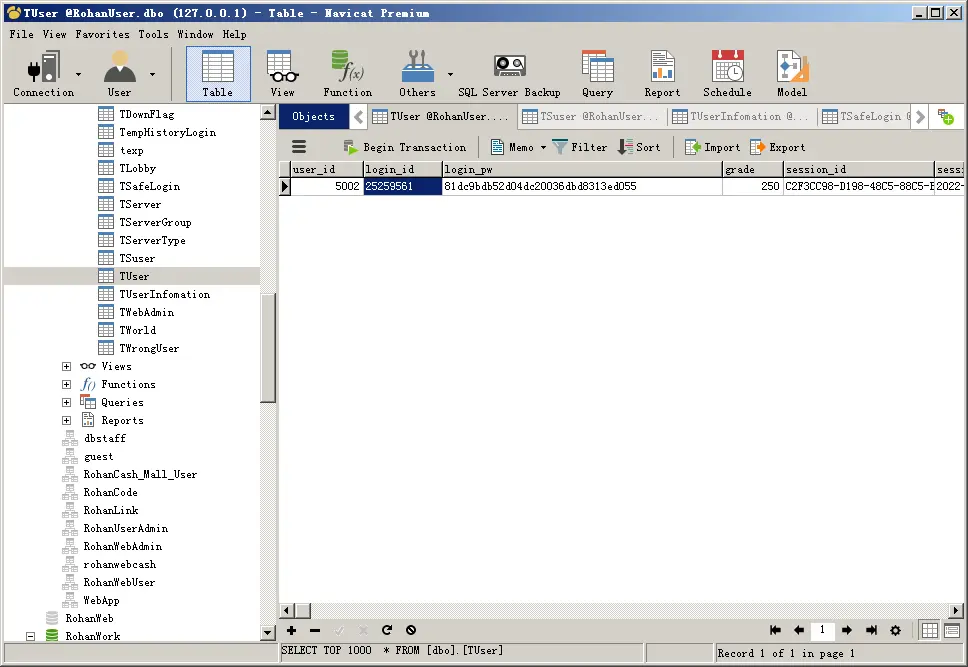The height and width of the screenshot is (667, 968).
Task: Open the Schedule tool
Action: tap(727, 74)
